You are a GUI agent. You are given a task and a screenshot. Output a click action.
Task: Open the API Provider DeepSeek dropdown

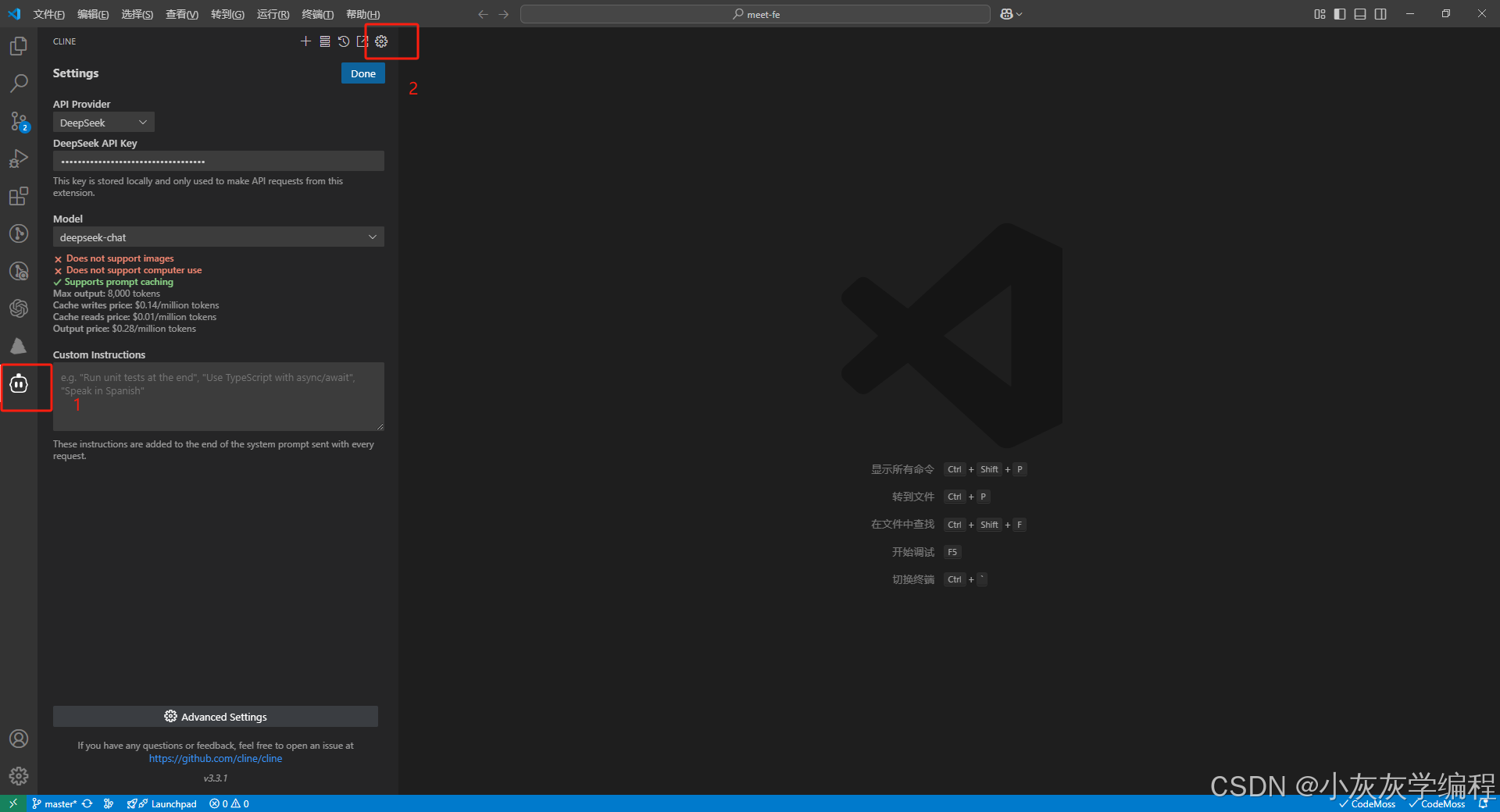click(103, 123)
